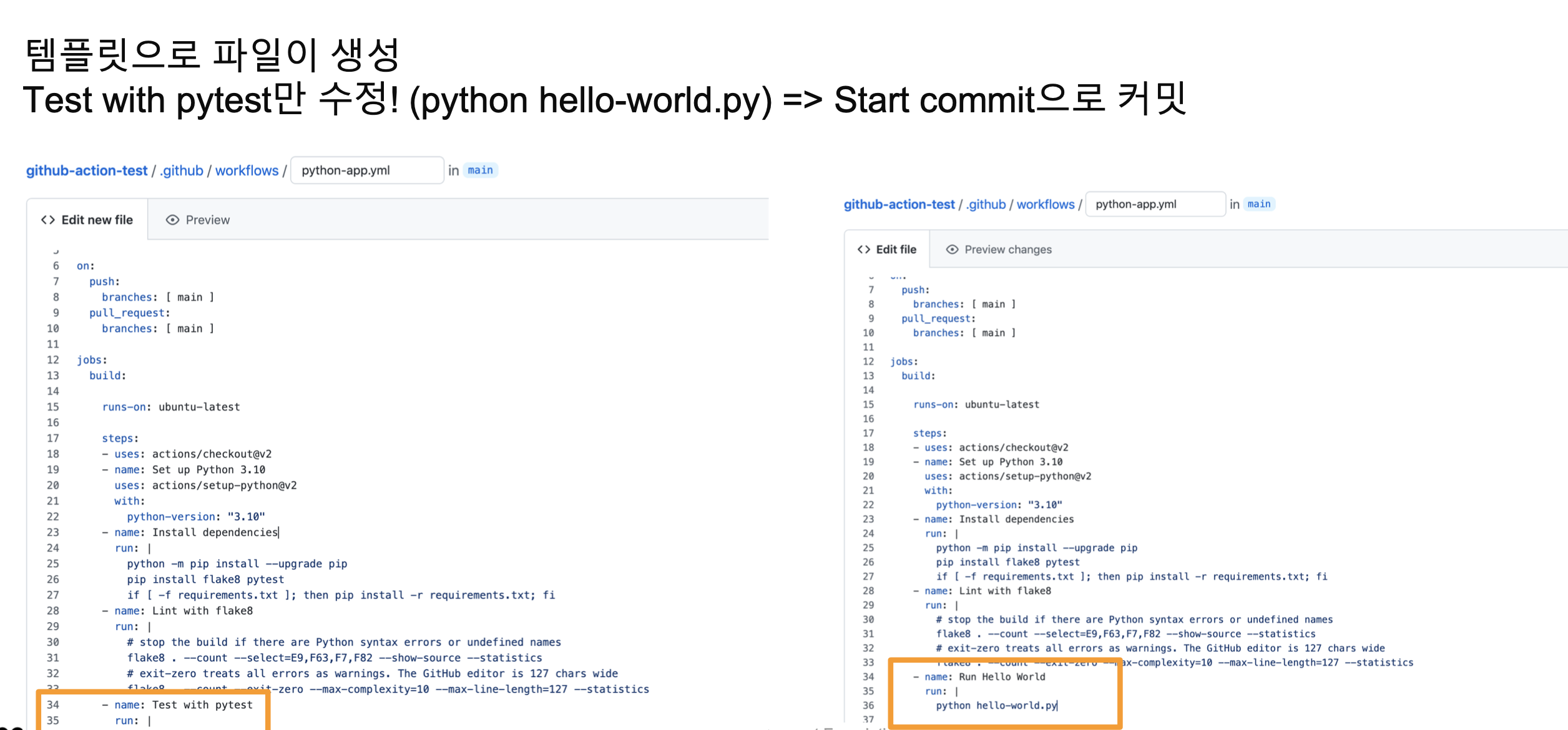Click the Test with pytest line
1568x730 pixels.
click(202, 704)
